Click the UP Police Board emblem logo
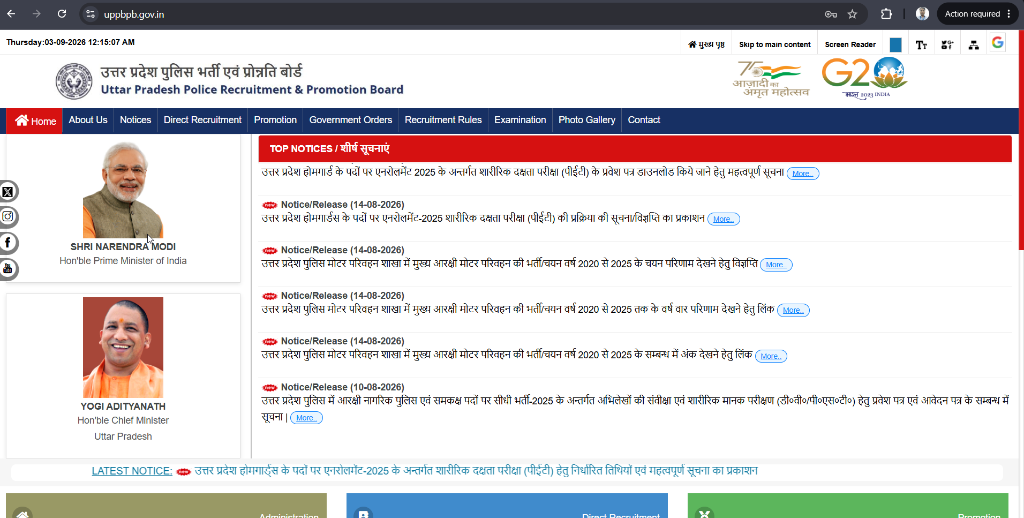 [74, 81]
